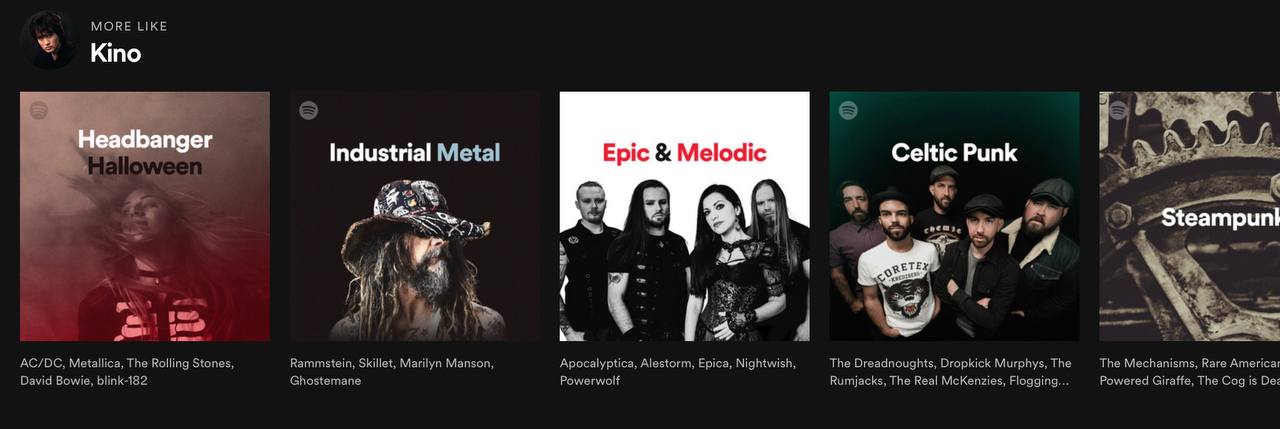
Task: Click the Kino artist name heading
Action: (x=116, y=53)
